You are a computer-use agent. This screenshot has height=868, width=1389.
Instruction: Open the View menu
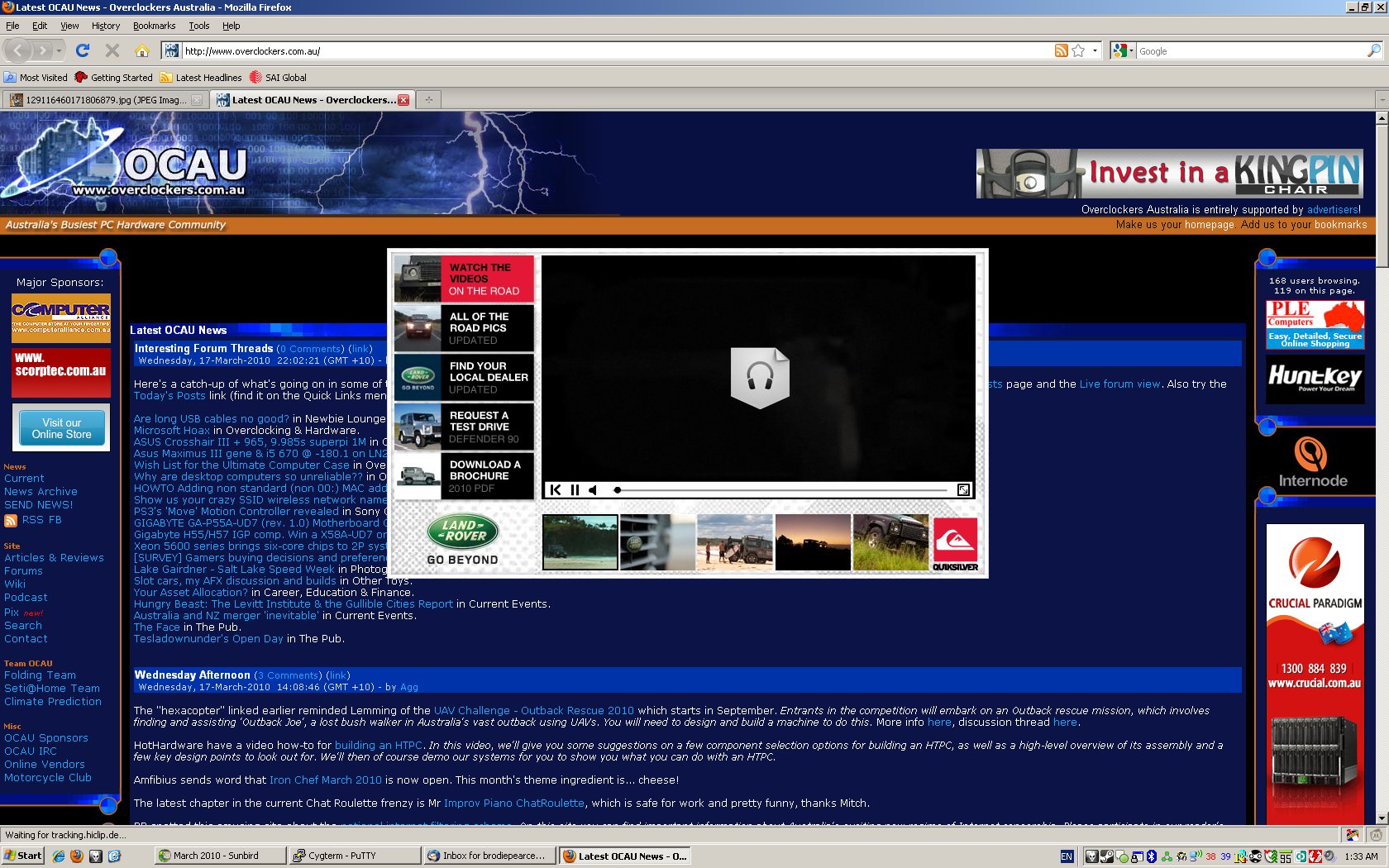69,26
